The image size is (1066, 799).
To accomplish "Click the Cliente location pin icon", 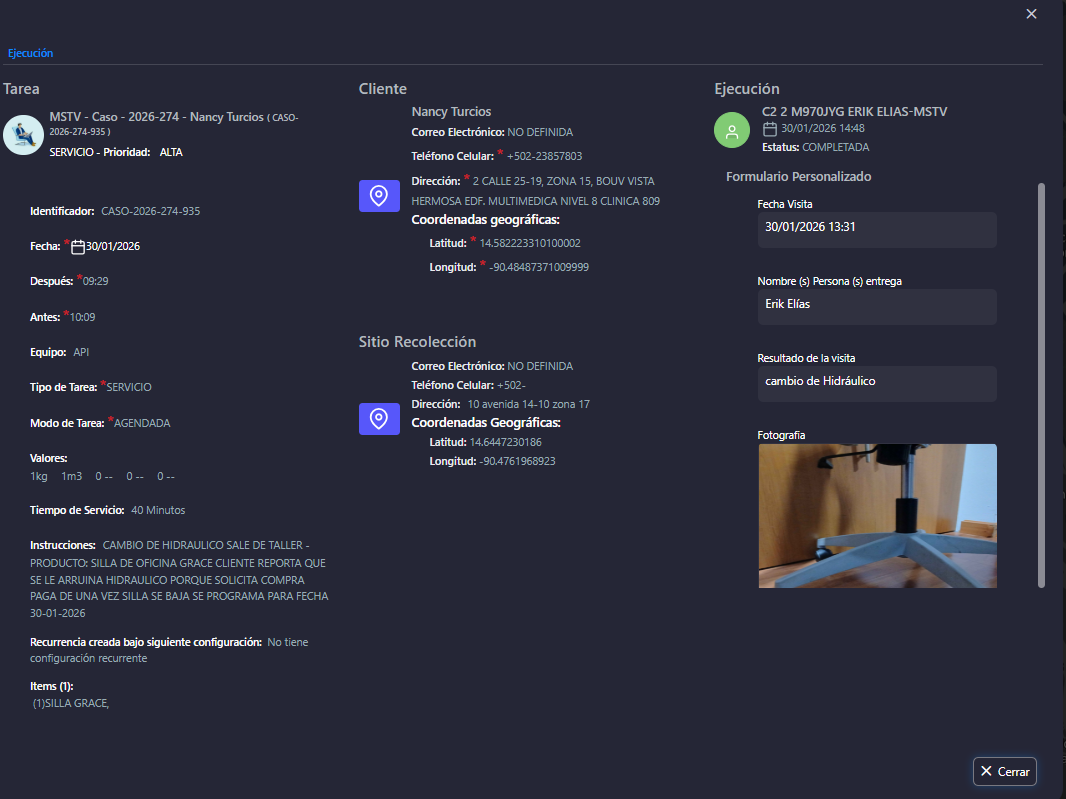I will click(x=379, y=196).
